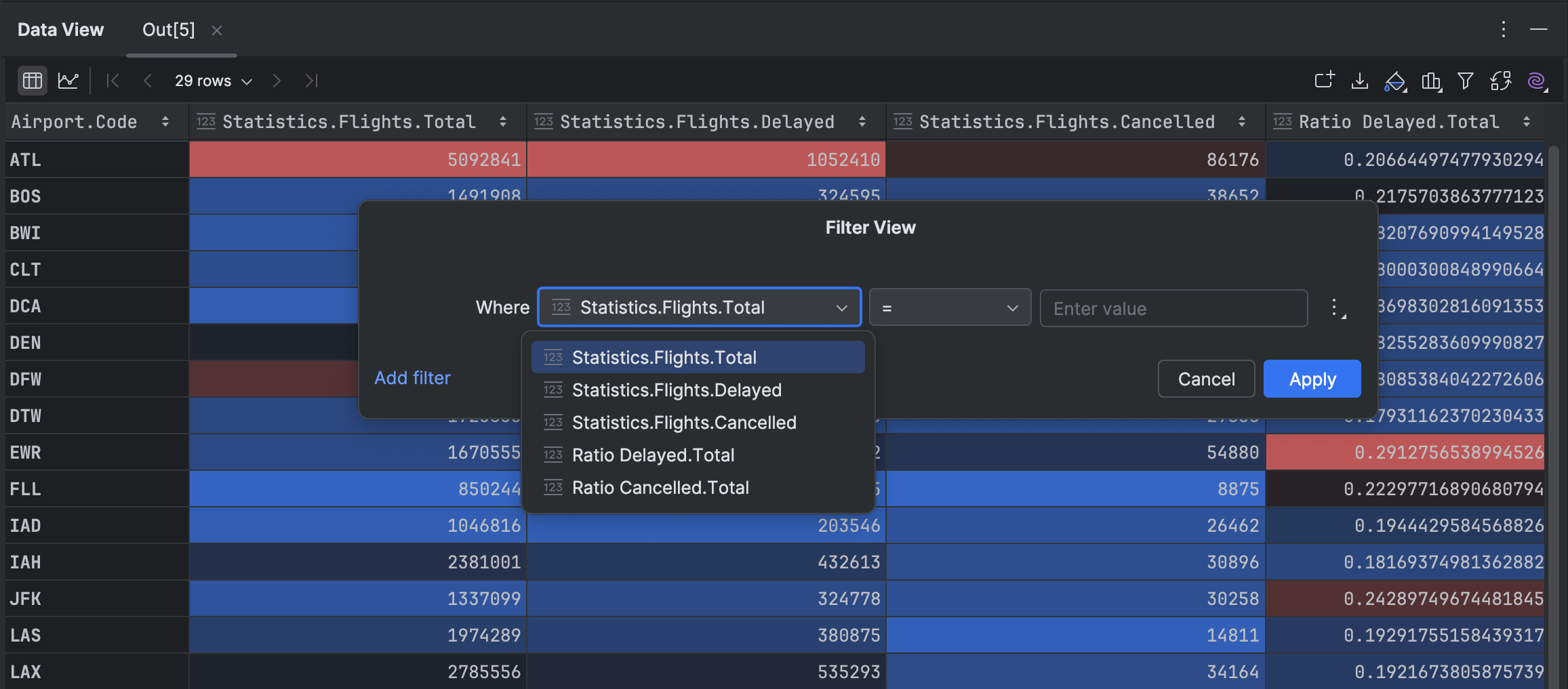Select Statistics.Flights.Delayed from the list
The width and height of the screenshot is (1568, 689).
676,390
